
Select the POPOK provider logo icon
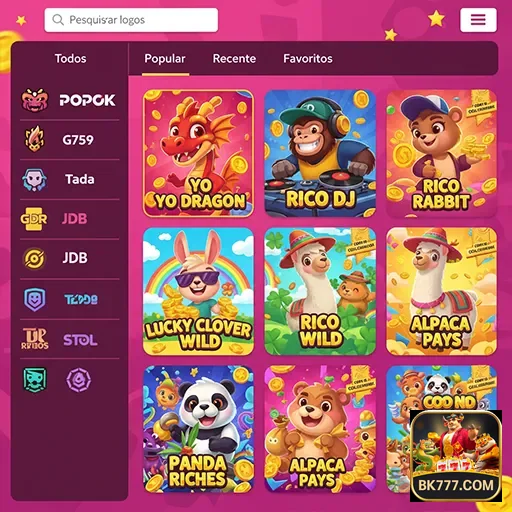point(35,100)
